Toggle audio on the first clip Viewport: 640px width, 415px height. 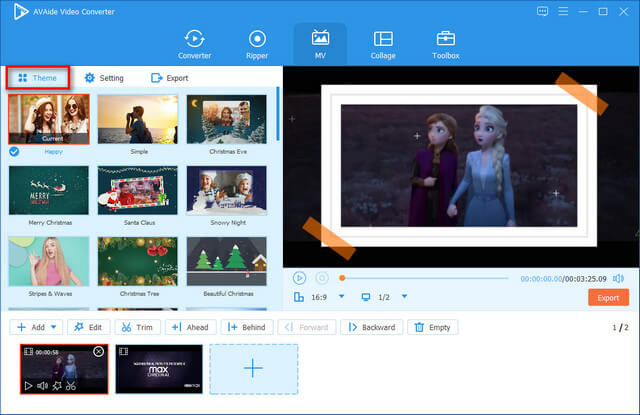[x=42, y=386]
